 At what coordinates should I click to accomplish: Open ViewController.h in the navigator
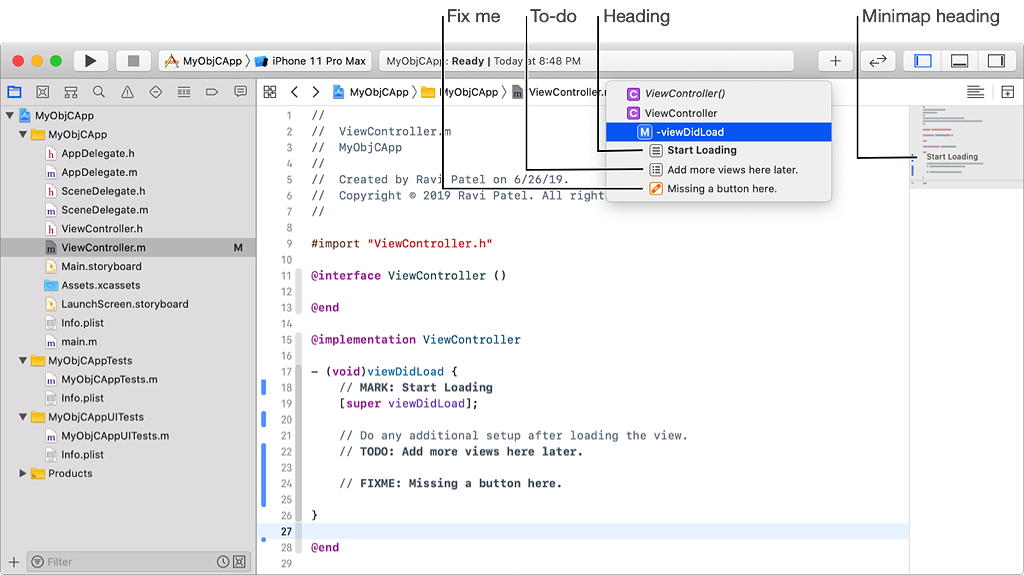pyautogui.click(x=102, y=229)
